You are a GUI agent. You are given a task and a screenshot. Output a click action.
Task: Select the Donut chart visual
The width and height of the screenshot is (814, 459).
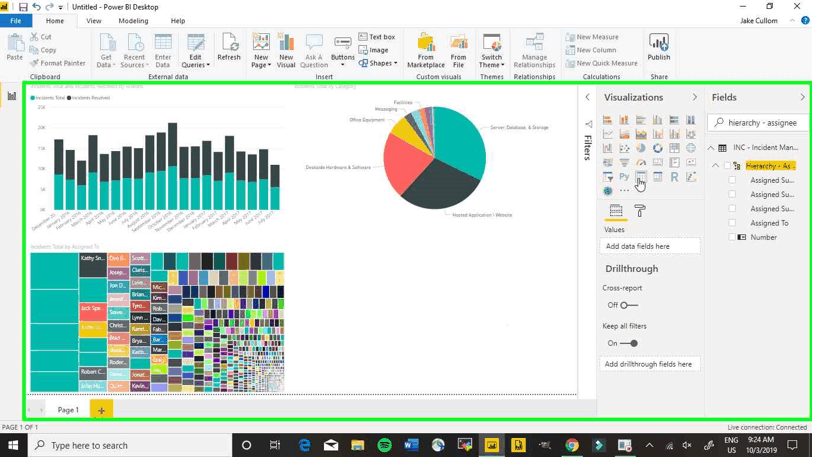coord(657,148)
